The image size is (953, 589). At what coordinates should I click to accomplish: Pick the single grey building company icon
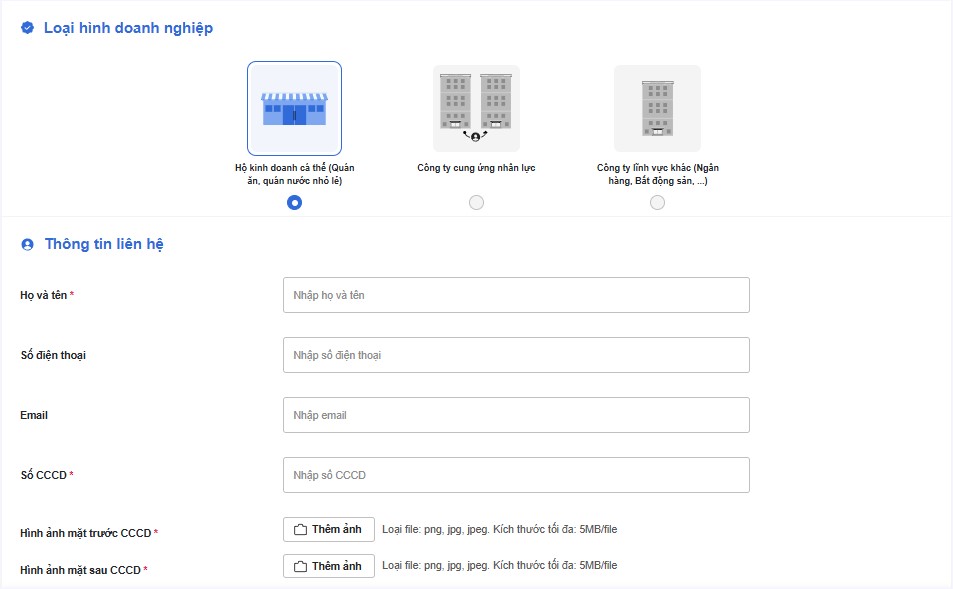pos(657,108)
